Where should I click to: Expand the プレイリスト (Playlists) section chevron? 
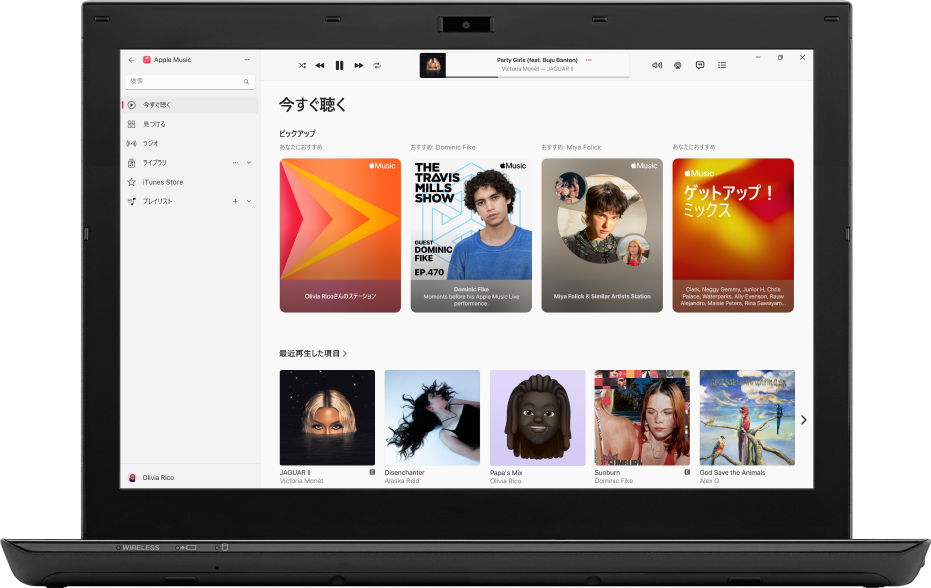click(x=249, y=200)
